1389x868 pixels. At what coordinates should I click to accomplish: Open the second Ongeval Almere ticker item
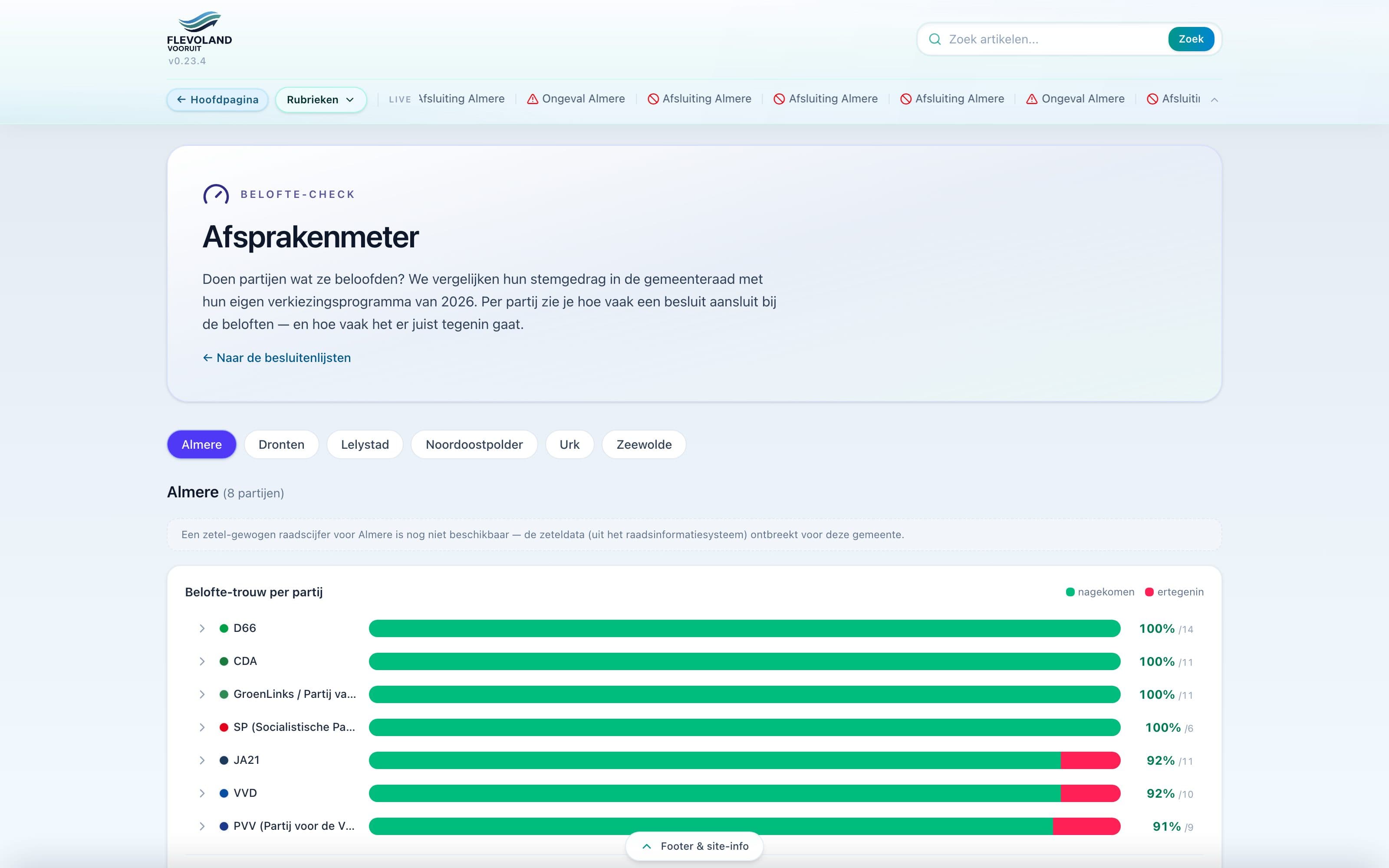1076,99
